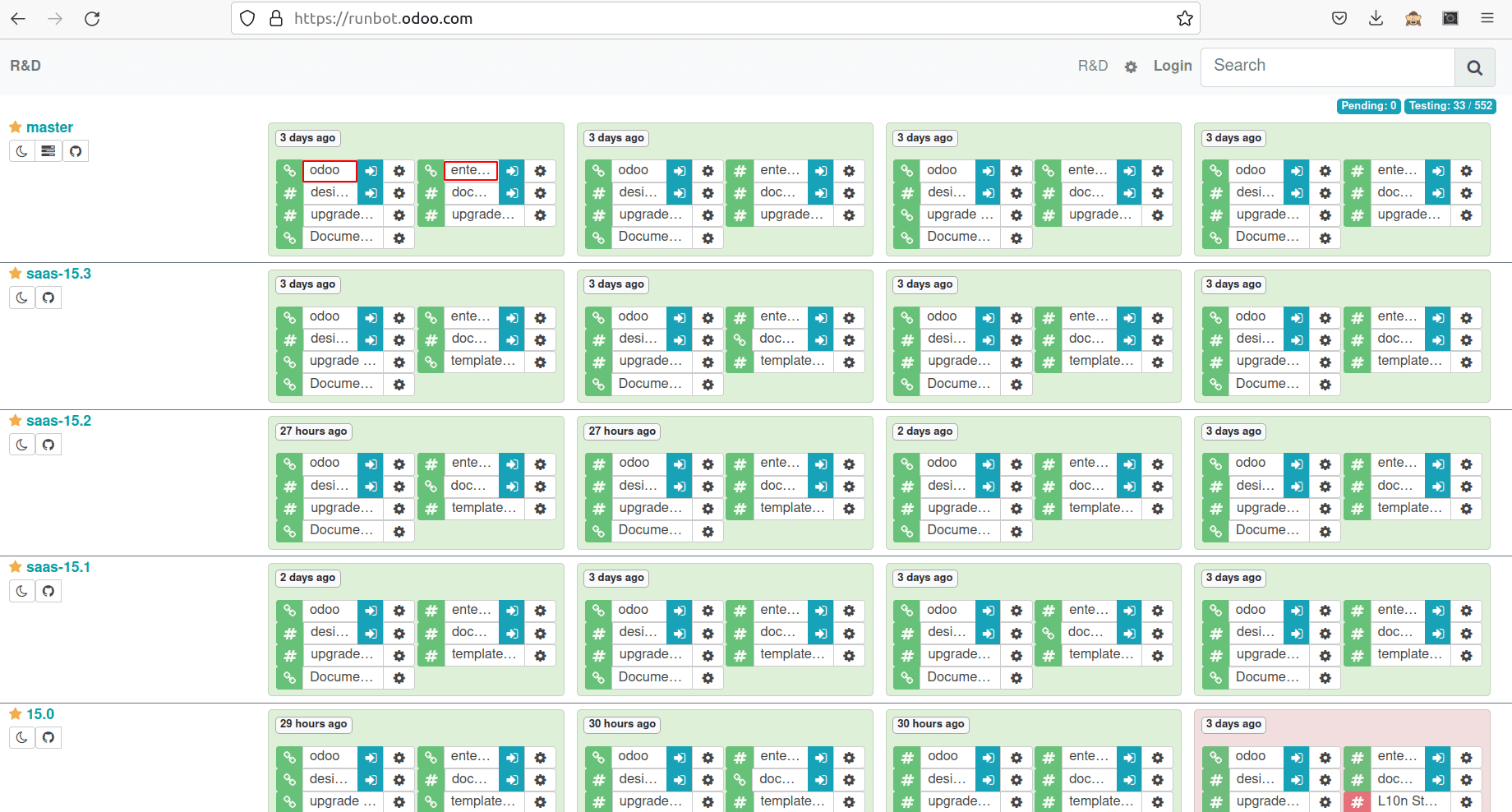
Task: Click the R&D brand link at top left
Action: pyautogui.click(x=25, y=66)
